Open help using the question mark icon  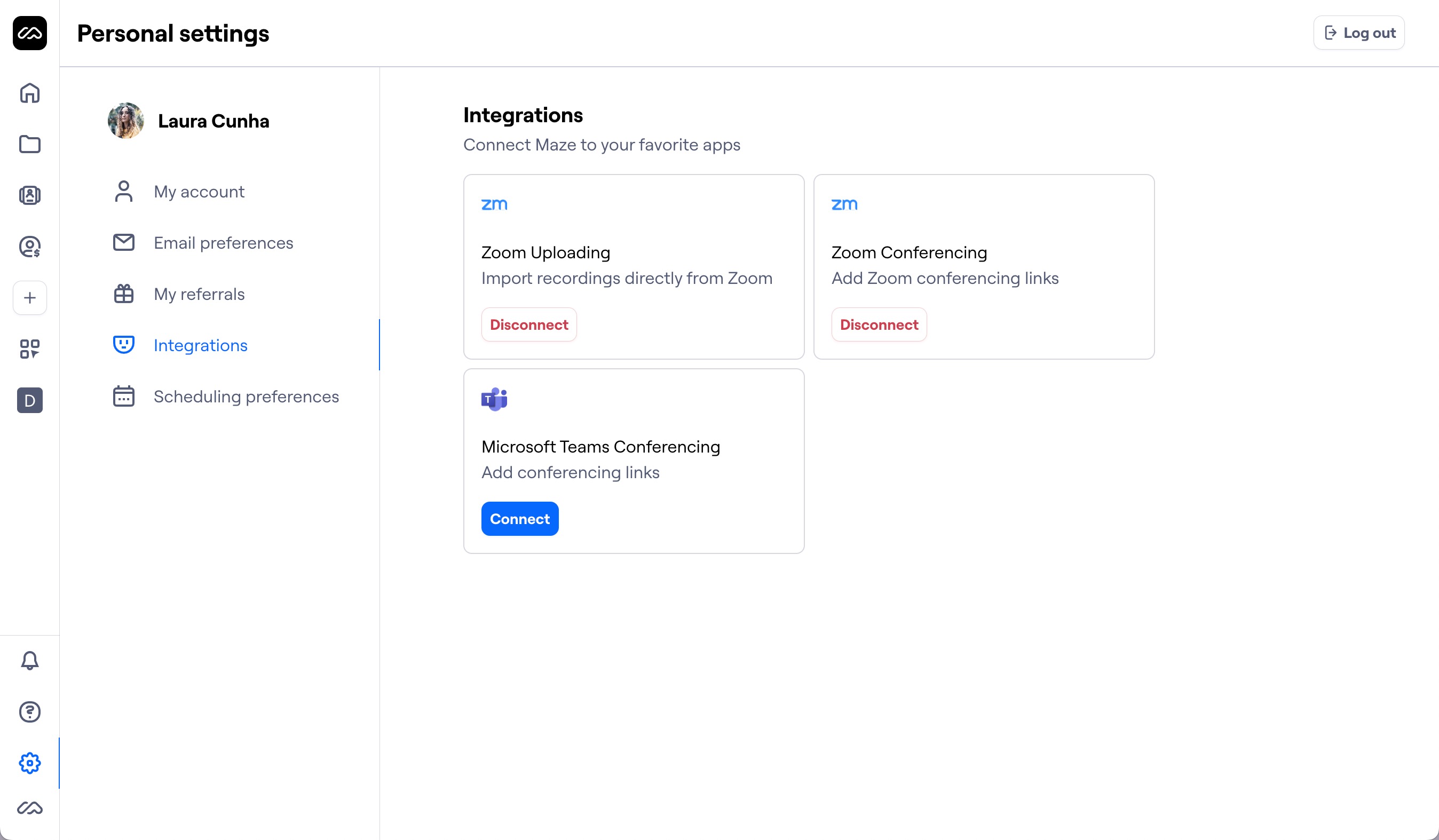click(x=29, y=712)
